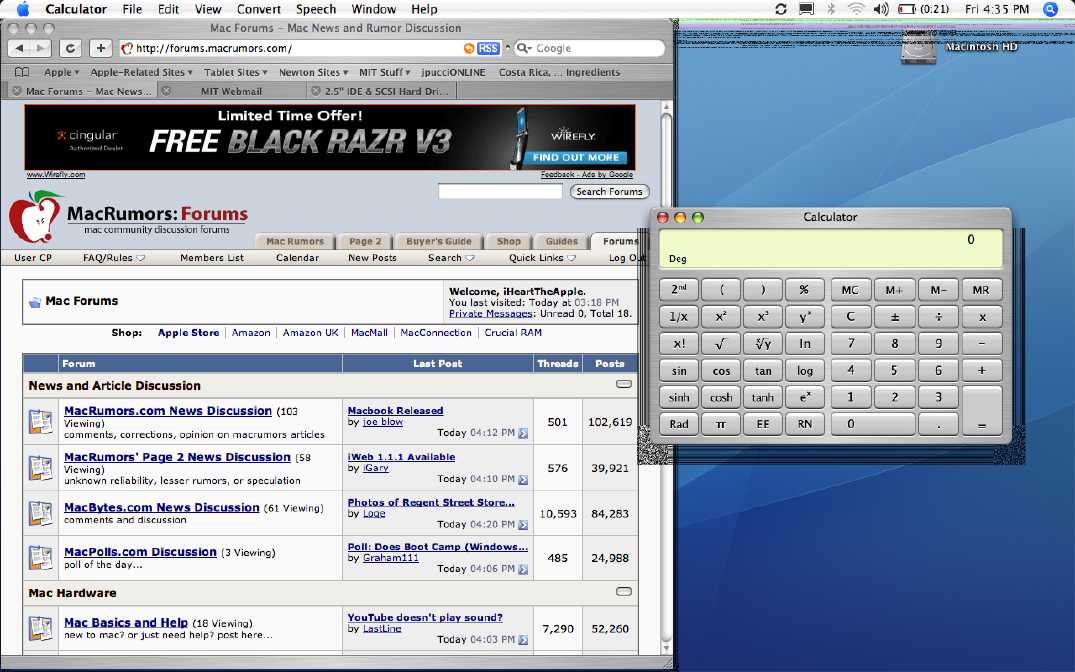Click the RSS badge in address bar
1075x672 pixels.
(x=488, y=48)
